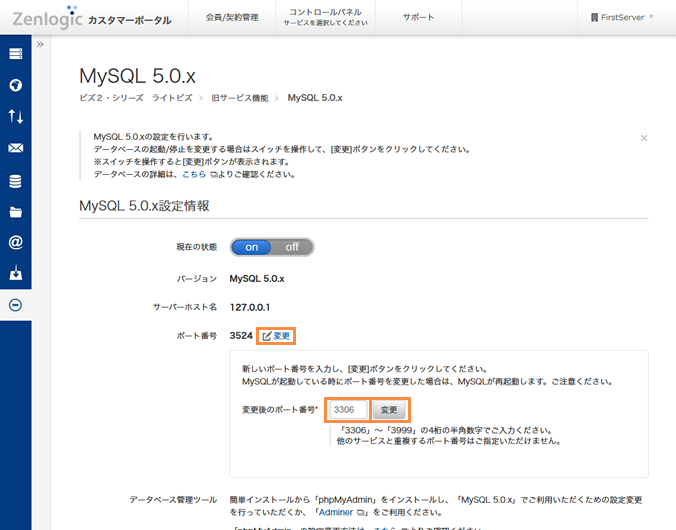Click the building icon beside FirstServer
The height and width of the screenshot is (530, 676).
(x=595, y=17)
